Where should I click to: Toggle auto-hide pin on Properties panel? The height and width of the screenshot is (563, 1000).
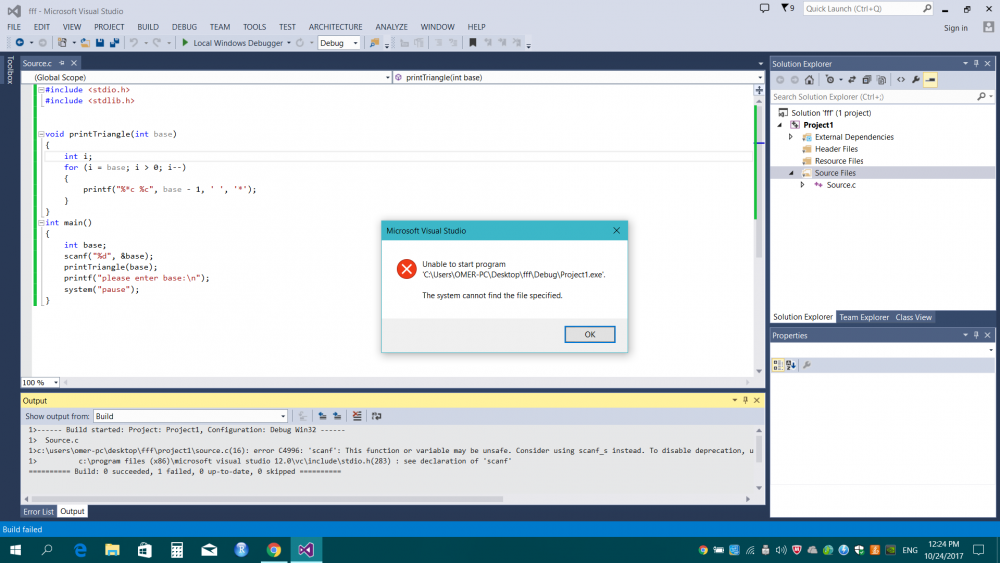976,335
